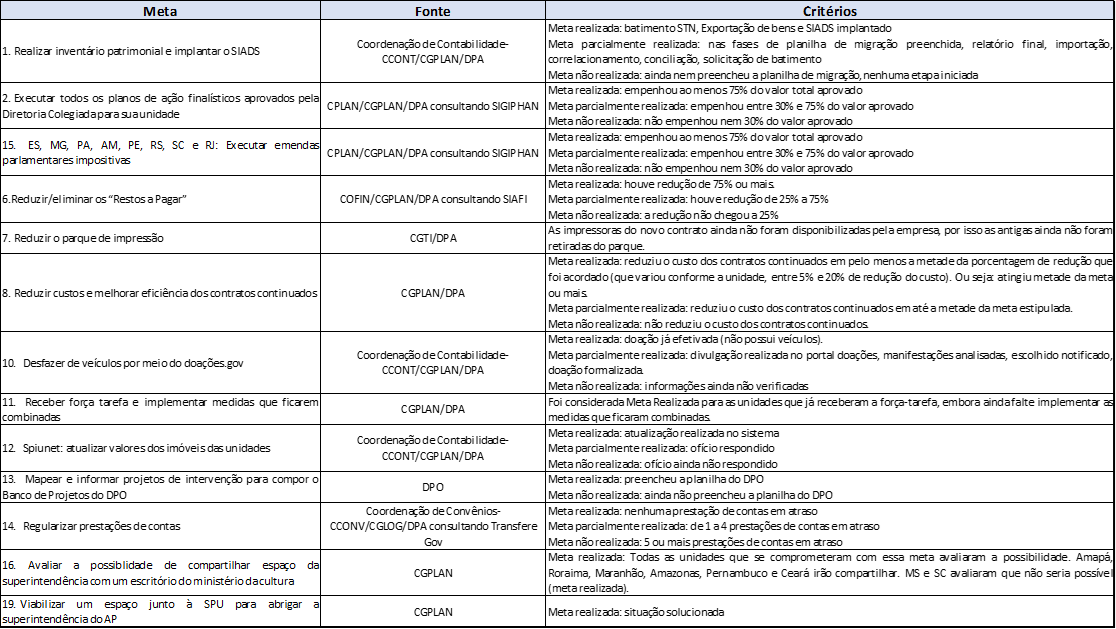
Task: Select 'CGPLAN' source cell in the row for meta 16
Action: point(433,573)
